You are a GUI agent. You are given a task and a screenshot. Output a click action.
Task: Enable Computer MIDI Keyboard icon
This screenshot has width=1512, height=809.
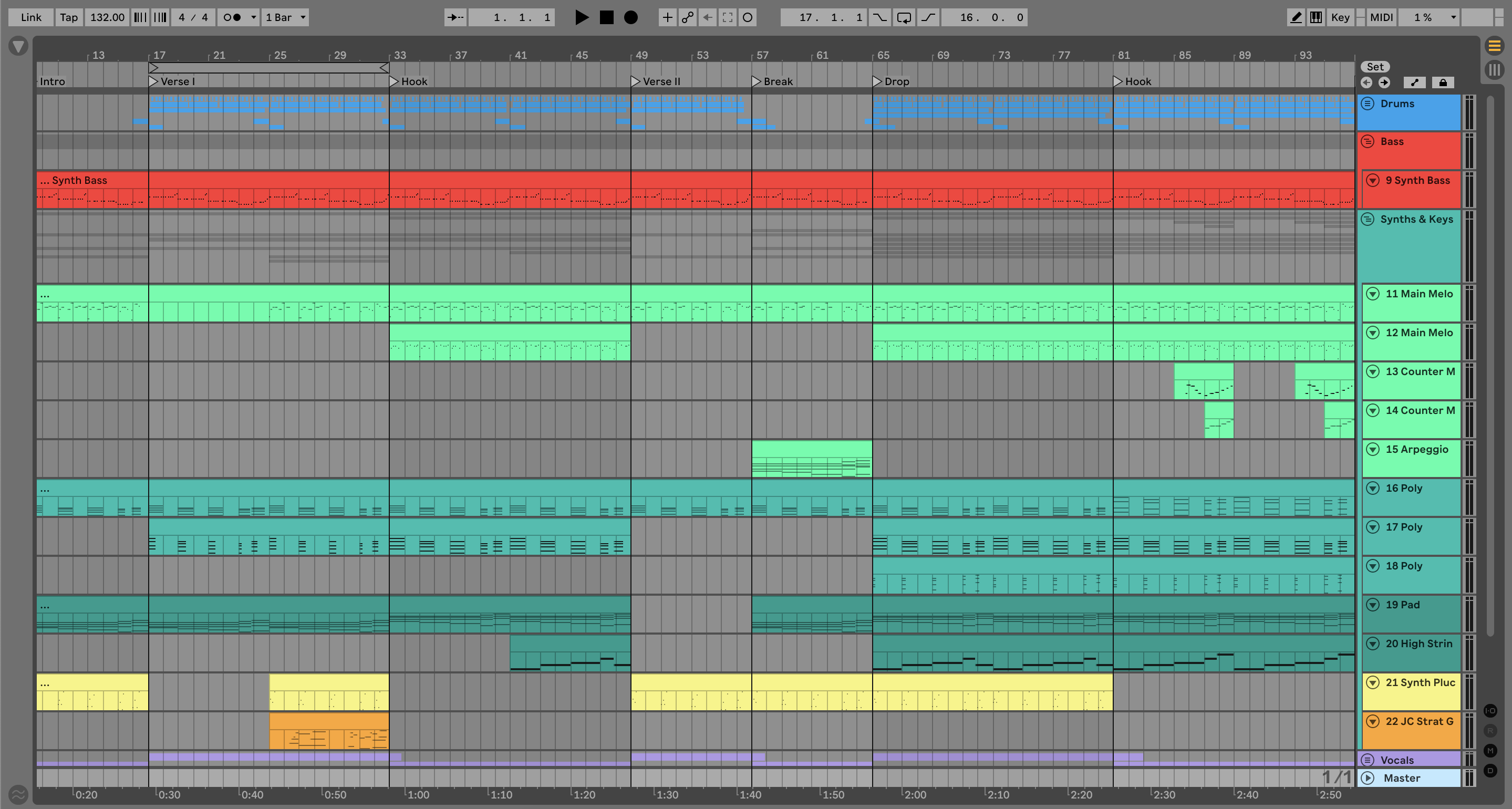[1316, 18]
